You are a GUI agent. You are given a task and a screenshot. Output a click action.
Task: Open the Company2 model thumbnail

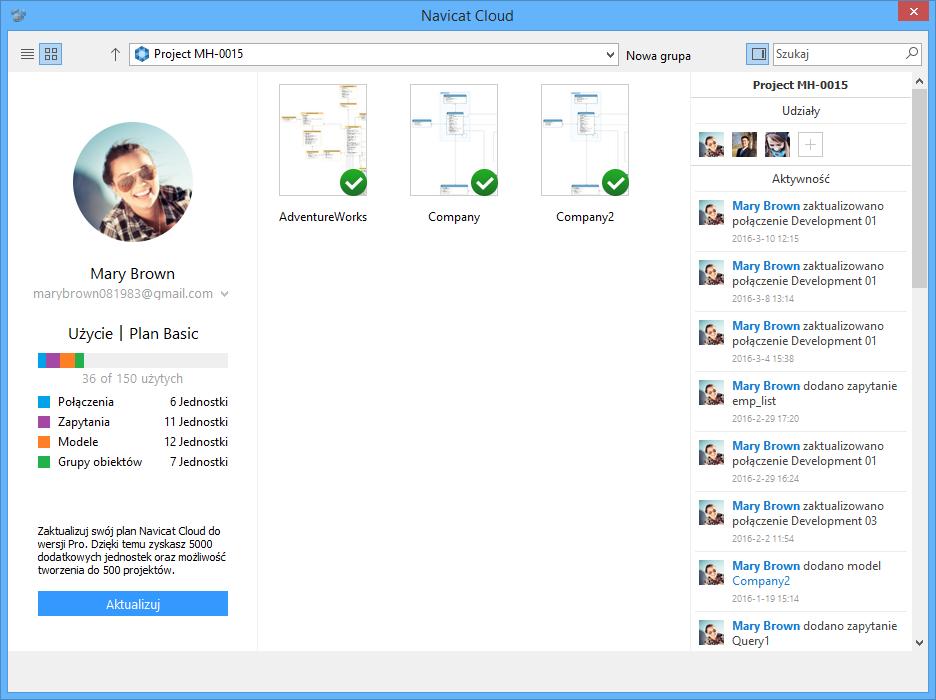click(585, 140)
